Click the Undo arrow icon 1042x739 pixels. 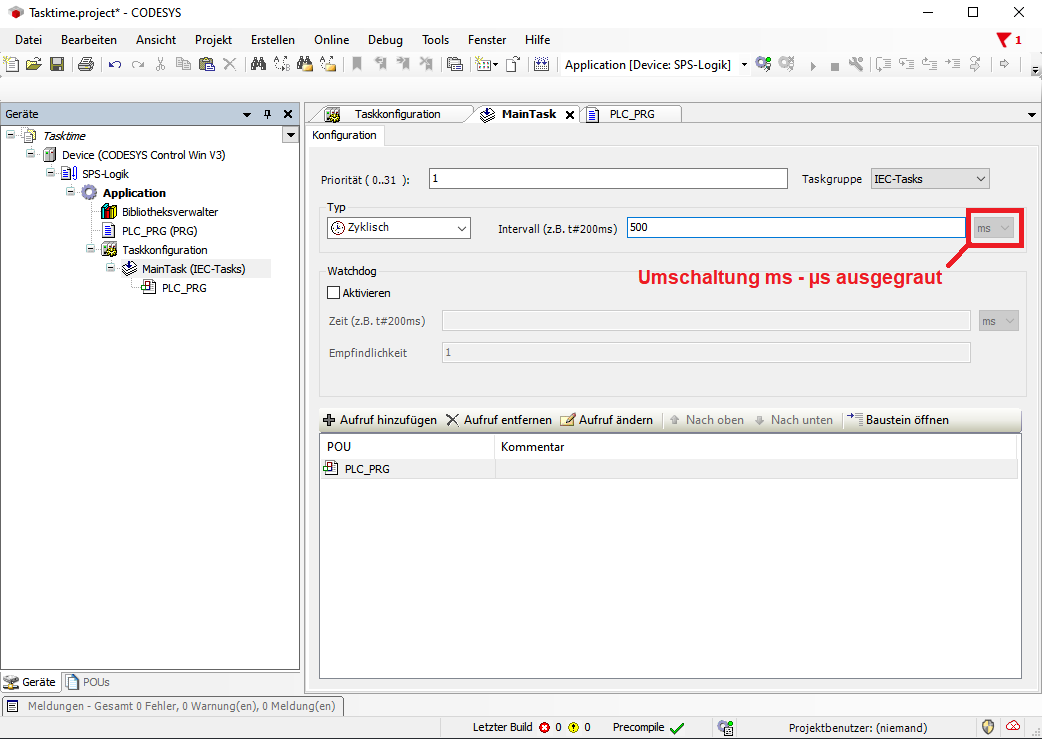point(115,65)
